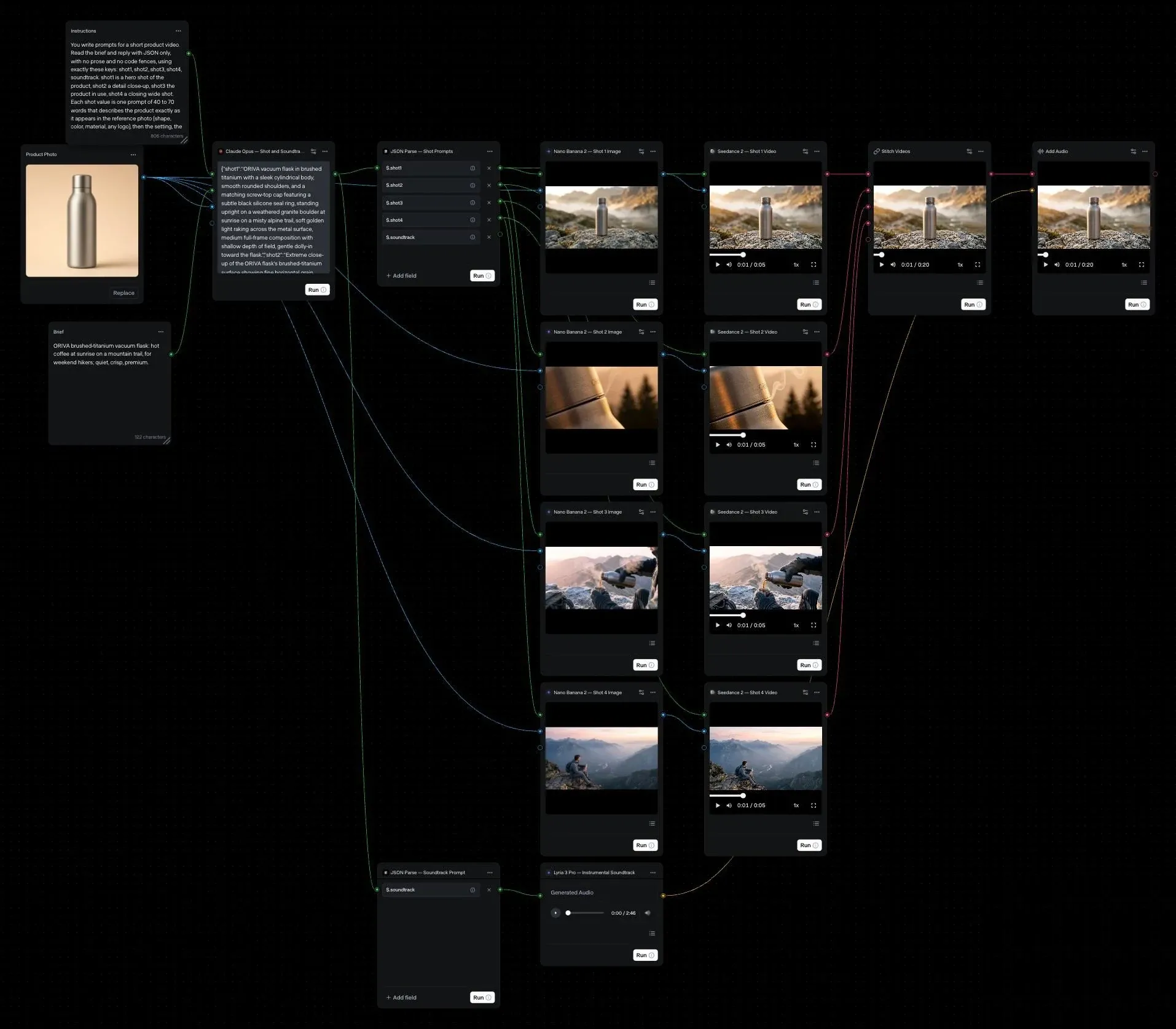Viewport: 1176px width, 1029px height.
Task: Run the Lyria 3 Pro Instrumental Soundtrack node
Action: pyautogui.click(x=645, y=955)
